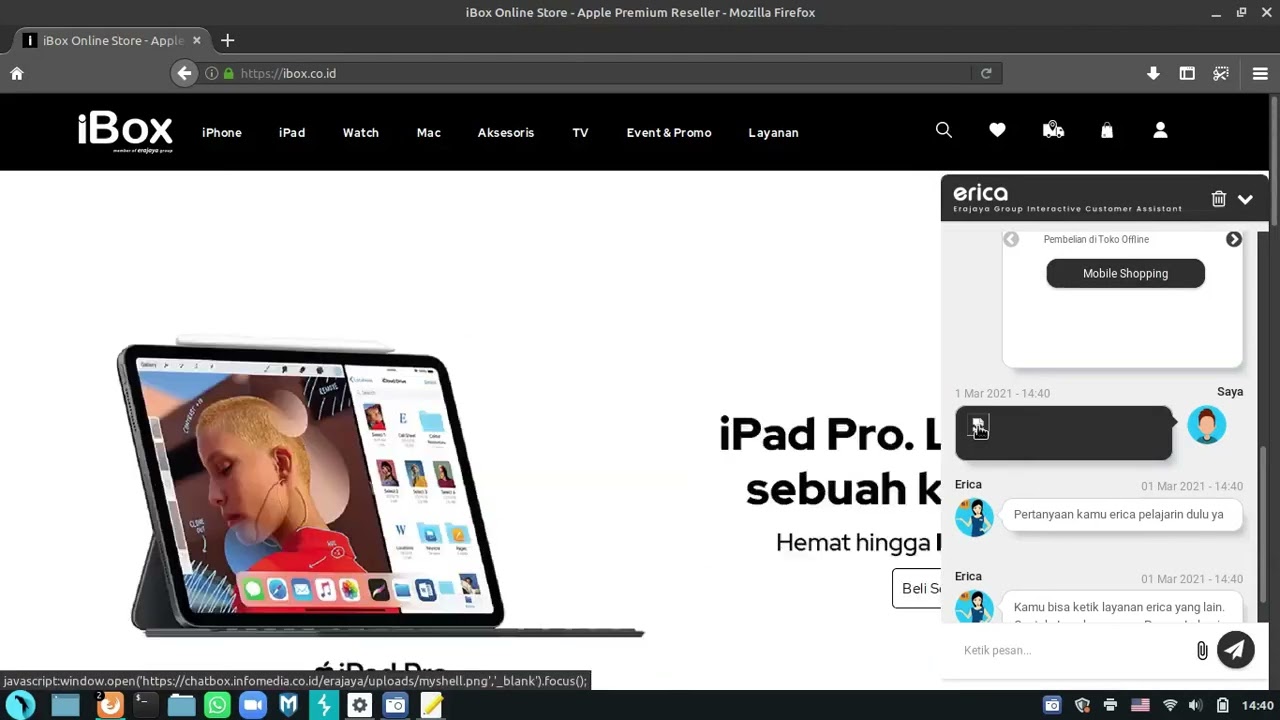
Task: Reload the current page
Action: (986, 73)
